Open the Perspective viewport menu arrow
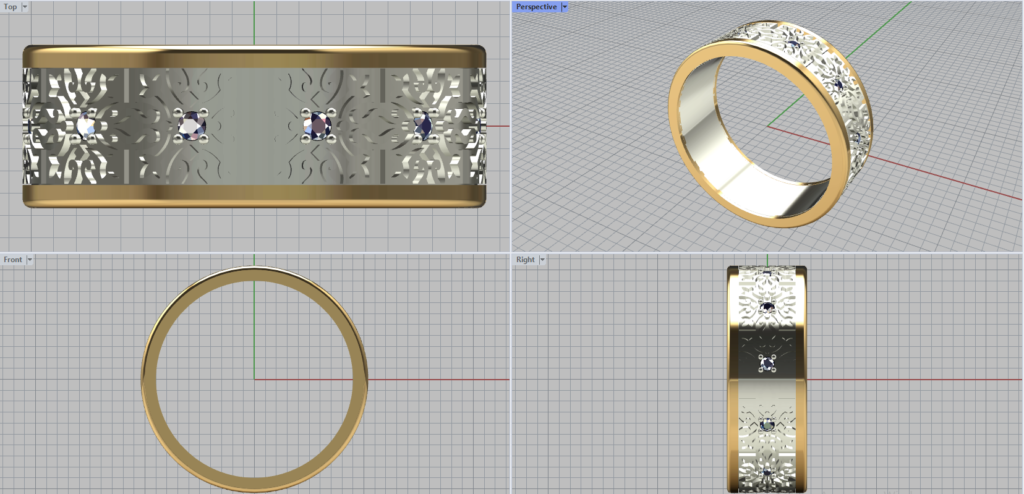The height and width of the screenshot is (494, 1024). [565, 6]
